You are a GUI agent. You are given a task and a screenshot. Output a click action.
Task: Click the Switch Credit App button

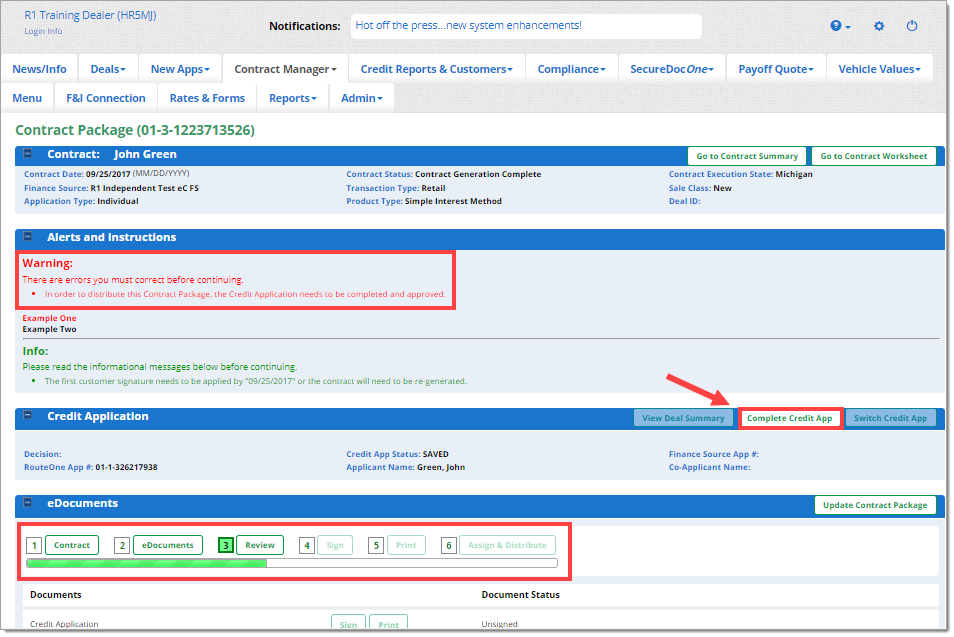click(x=891, y=418)
